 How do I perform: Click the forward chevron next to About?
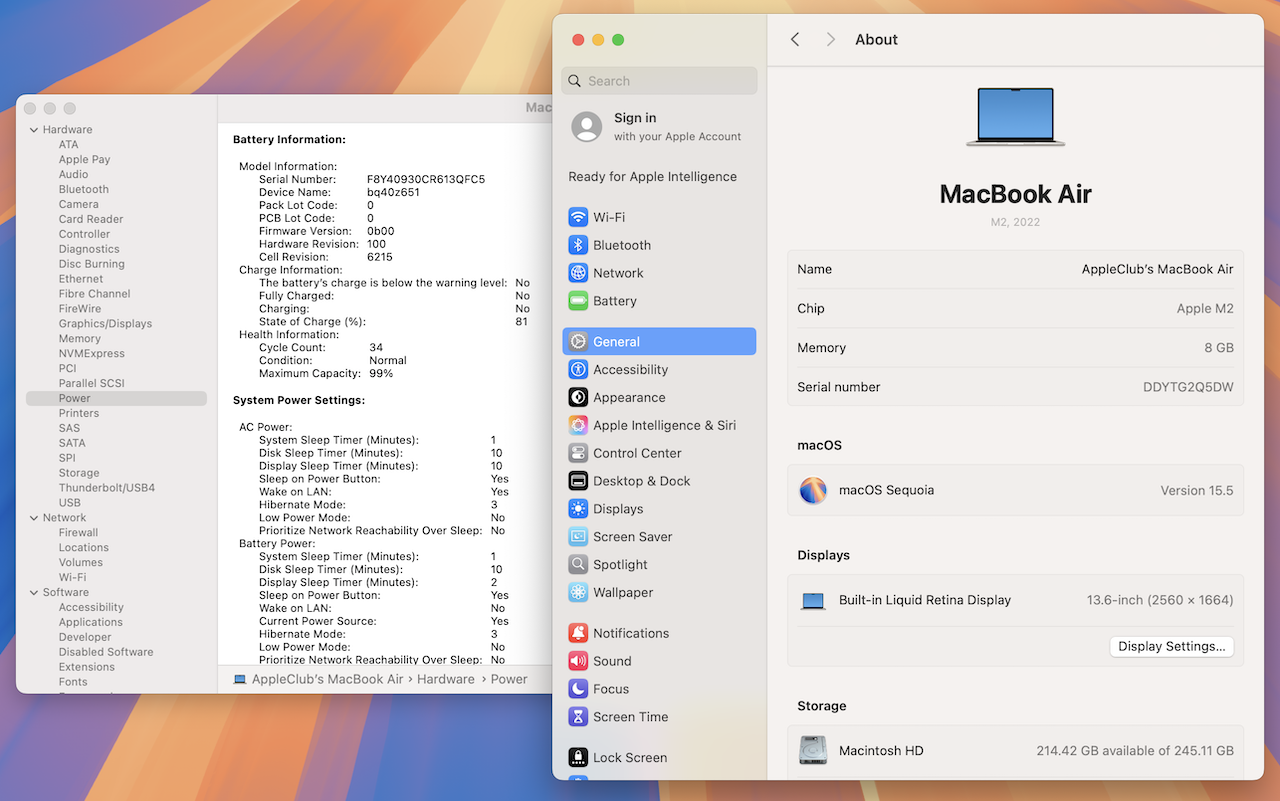831,39
